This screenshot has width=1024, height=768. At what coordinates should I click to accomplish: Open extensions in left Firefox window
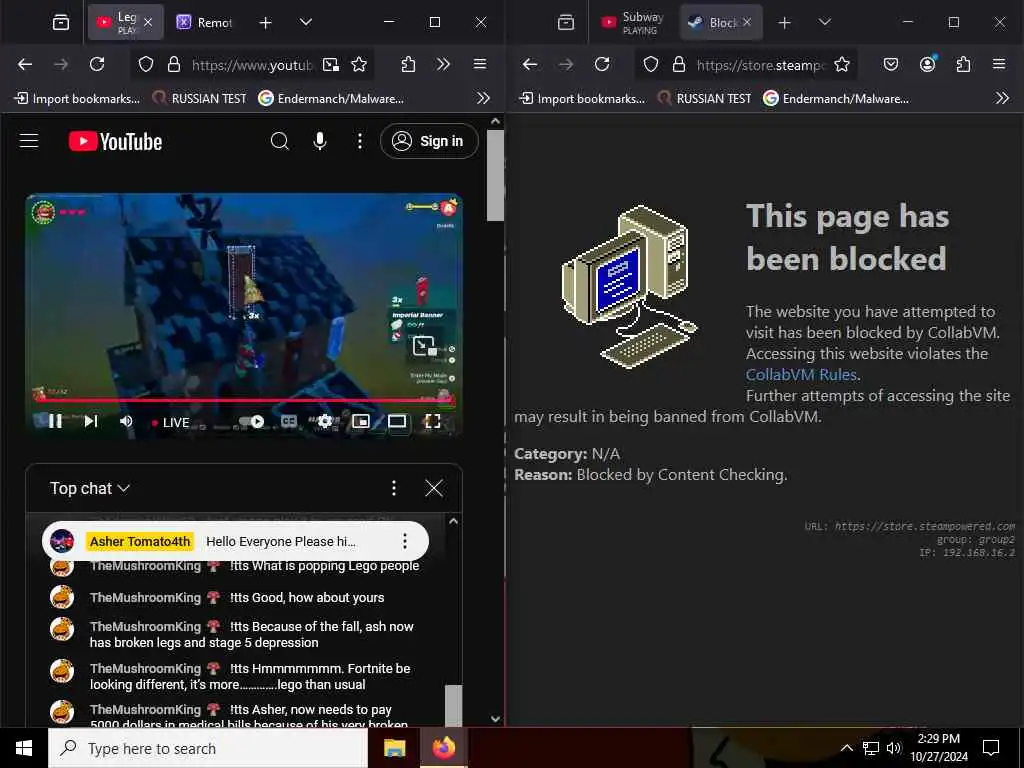pyautogui.click(x=408, y=64)
